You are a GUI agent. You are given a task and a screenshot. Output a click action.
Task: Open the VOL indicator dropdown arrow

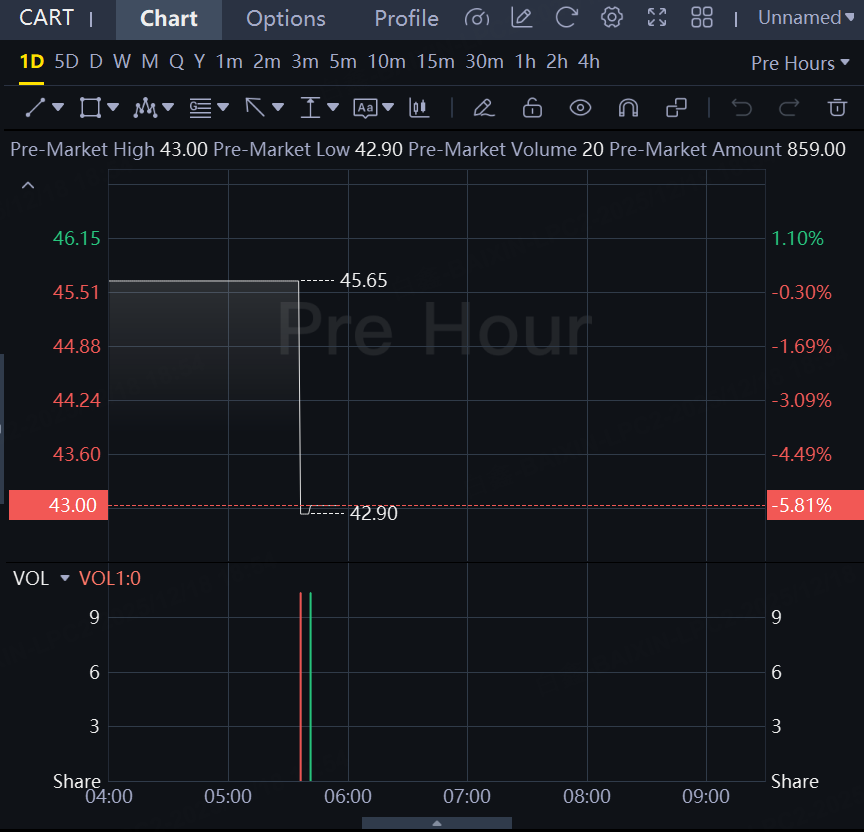pyautogui.click(x=65, y=578)
